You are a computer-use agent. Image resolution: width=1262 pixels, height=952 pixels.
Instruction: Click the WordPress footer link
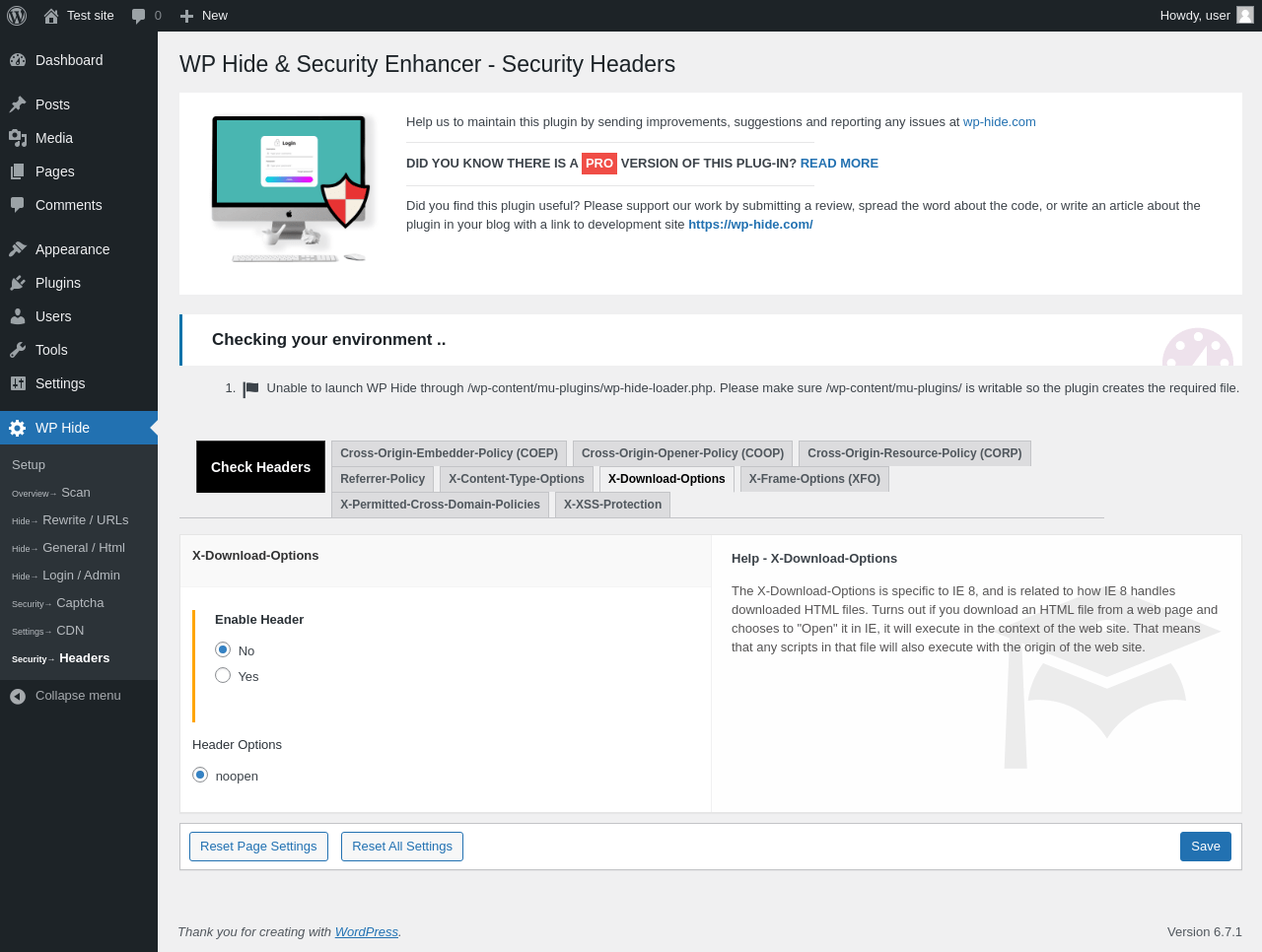pos(367,932)
